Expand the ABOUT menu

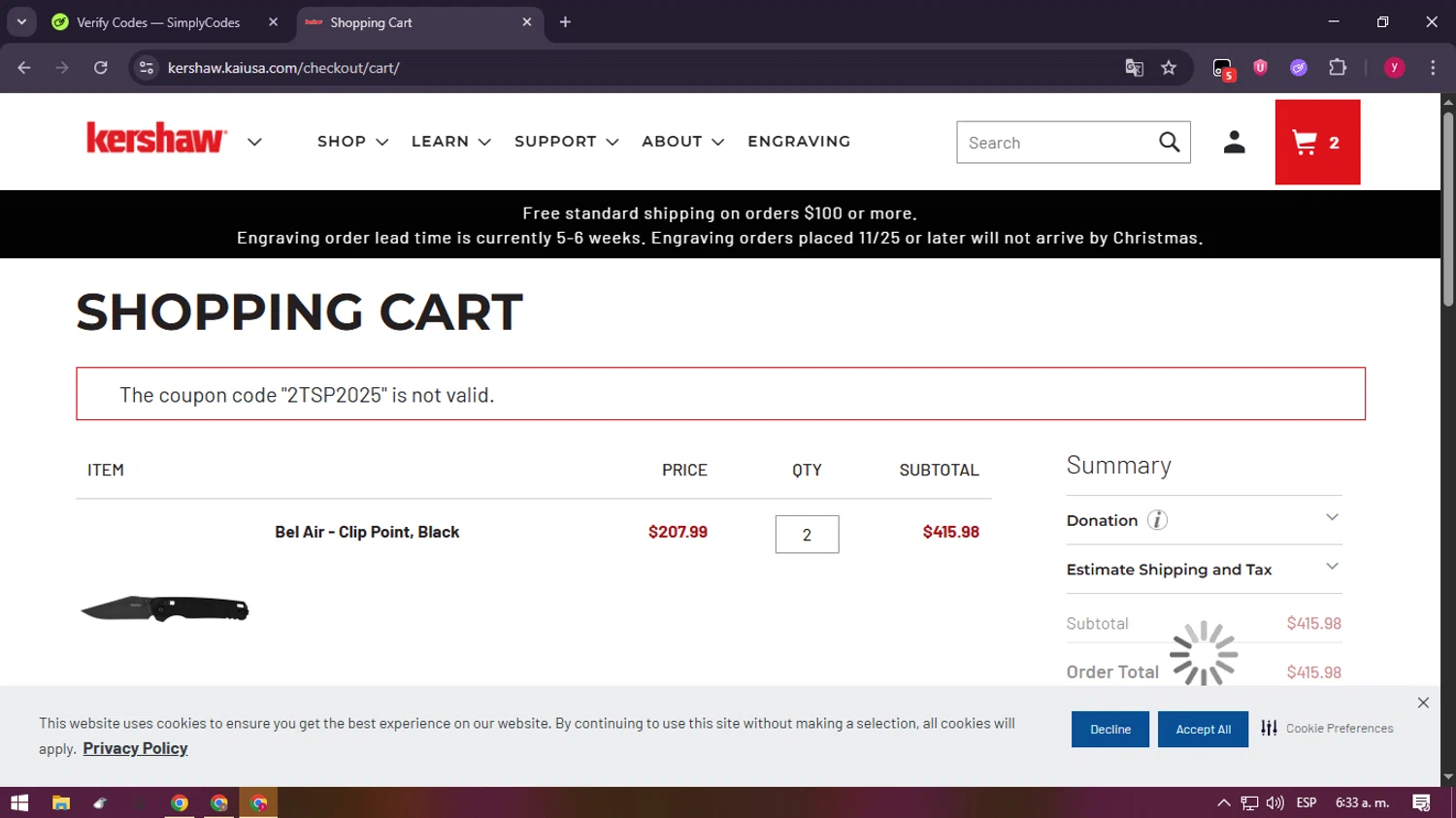coord(683,142)
